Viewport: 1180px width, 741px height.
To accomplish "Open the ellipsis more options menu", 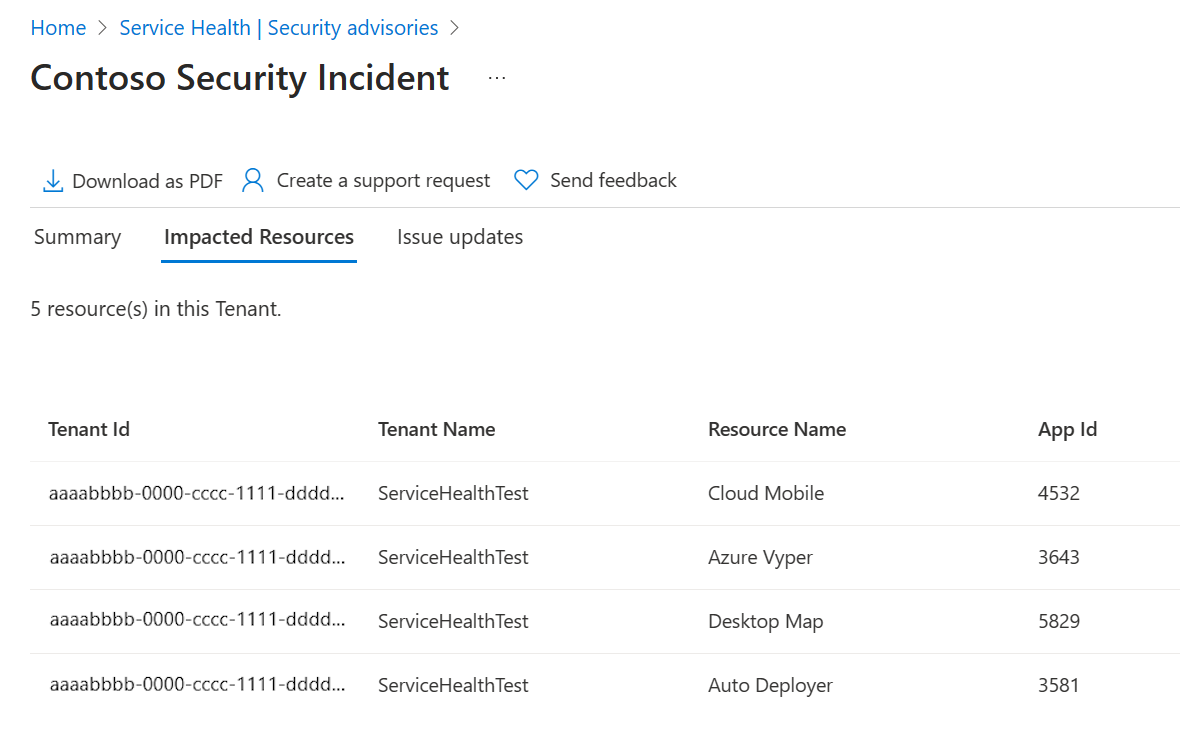I will click(x=497, y=78).
